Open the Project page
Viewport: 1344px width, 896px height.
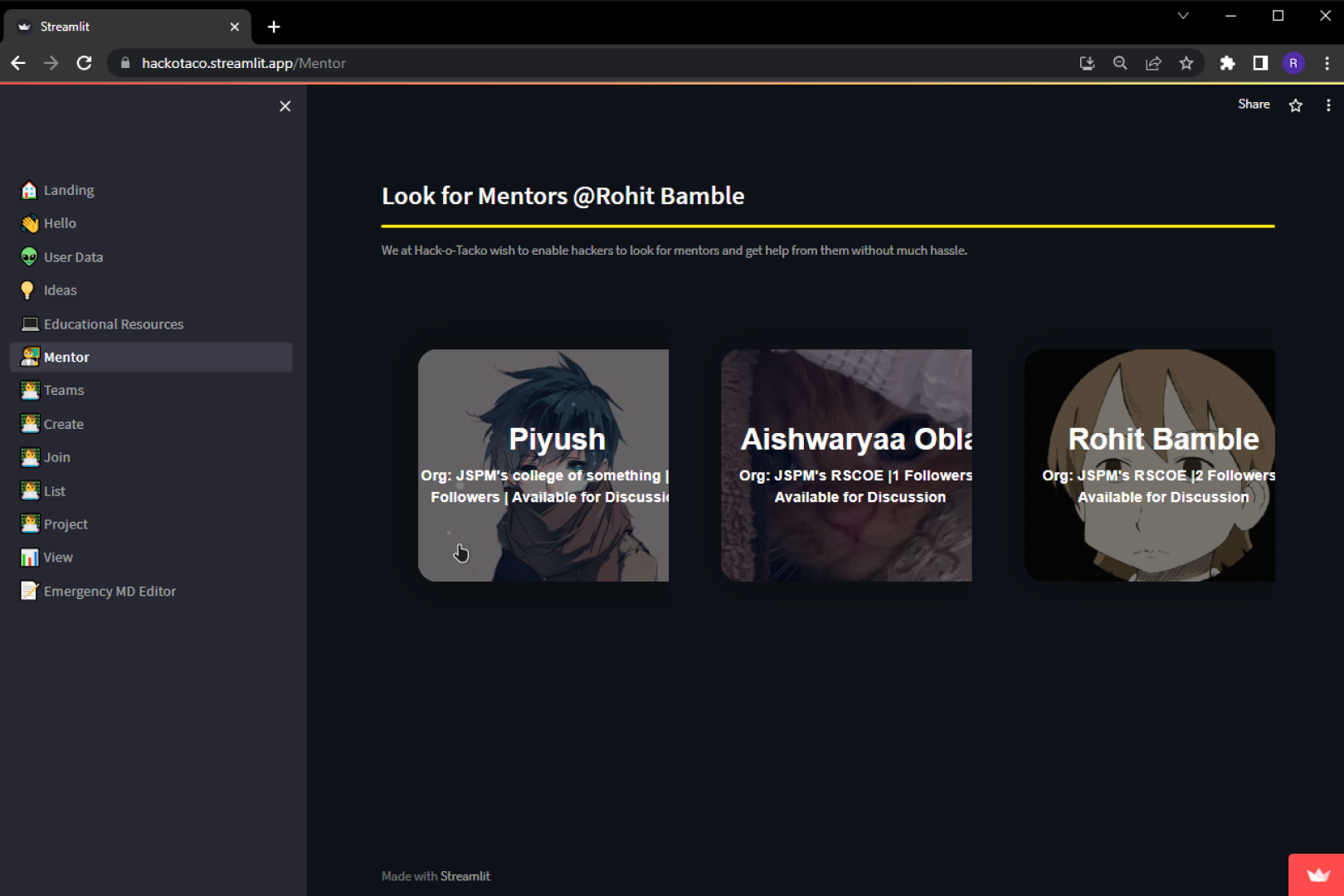(151, 524)
